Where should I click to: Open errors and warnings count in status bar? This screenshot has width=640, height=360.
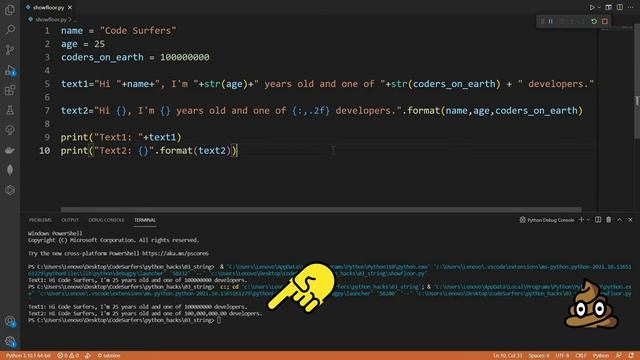68,356
